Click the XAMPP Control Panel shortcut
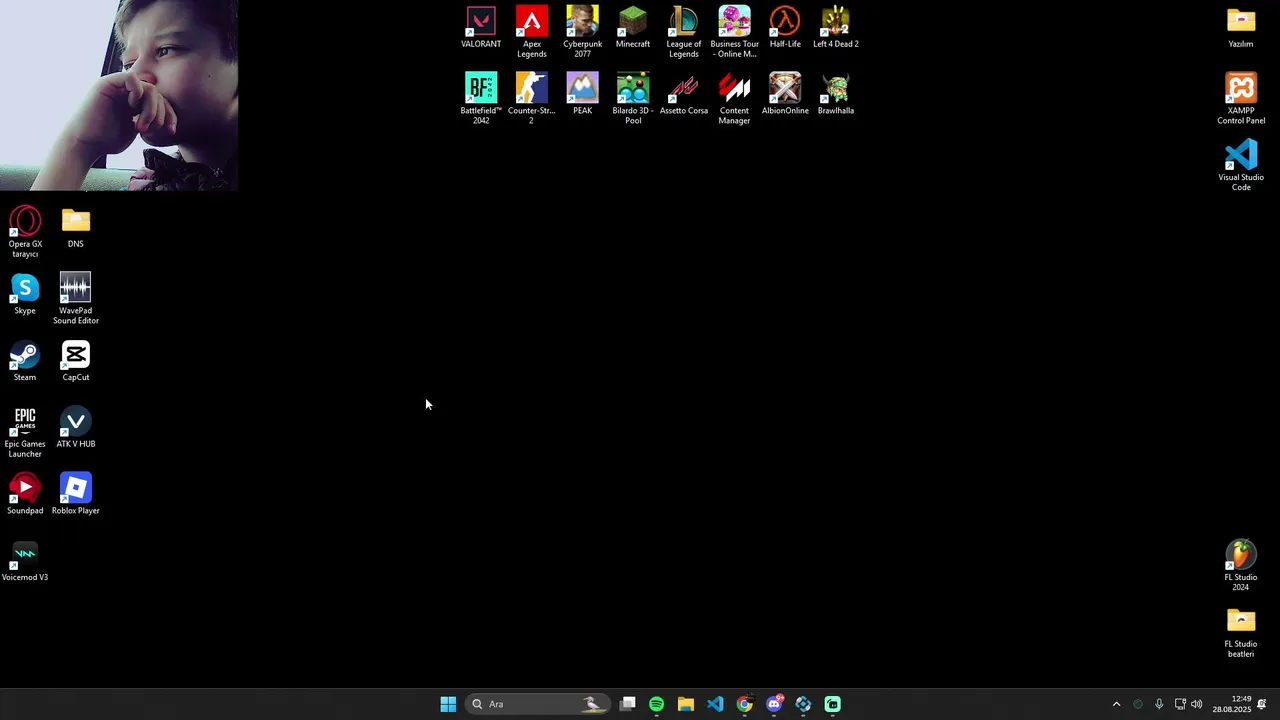This screenshot has width=1280, height=720. click(x=1241, y=98)
